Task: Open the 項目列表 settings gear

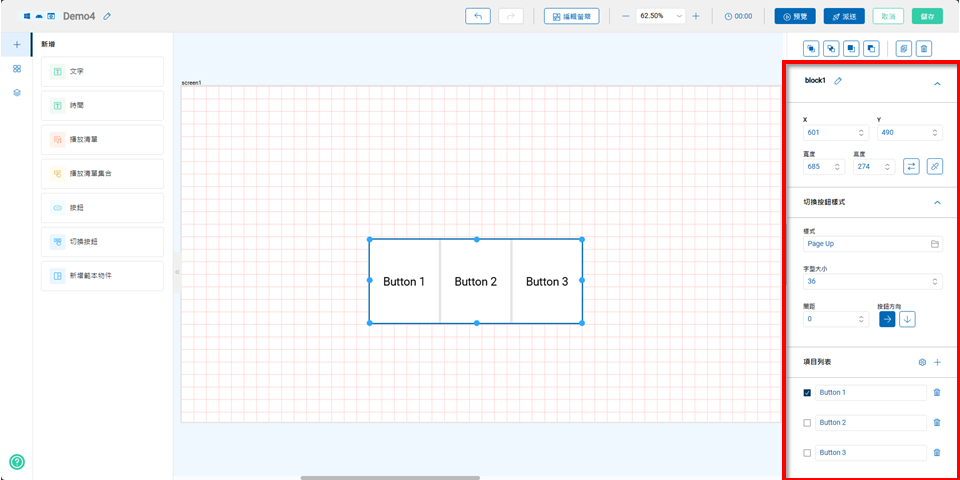Action: [921, 362]
